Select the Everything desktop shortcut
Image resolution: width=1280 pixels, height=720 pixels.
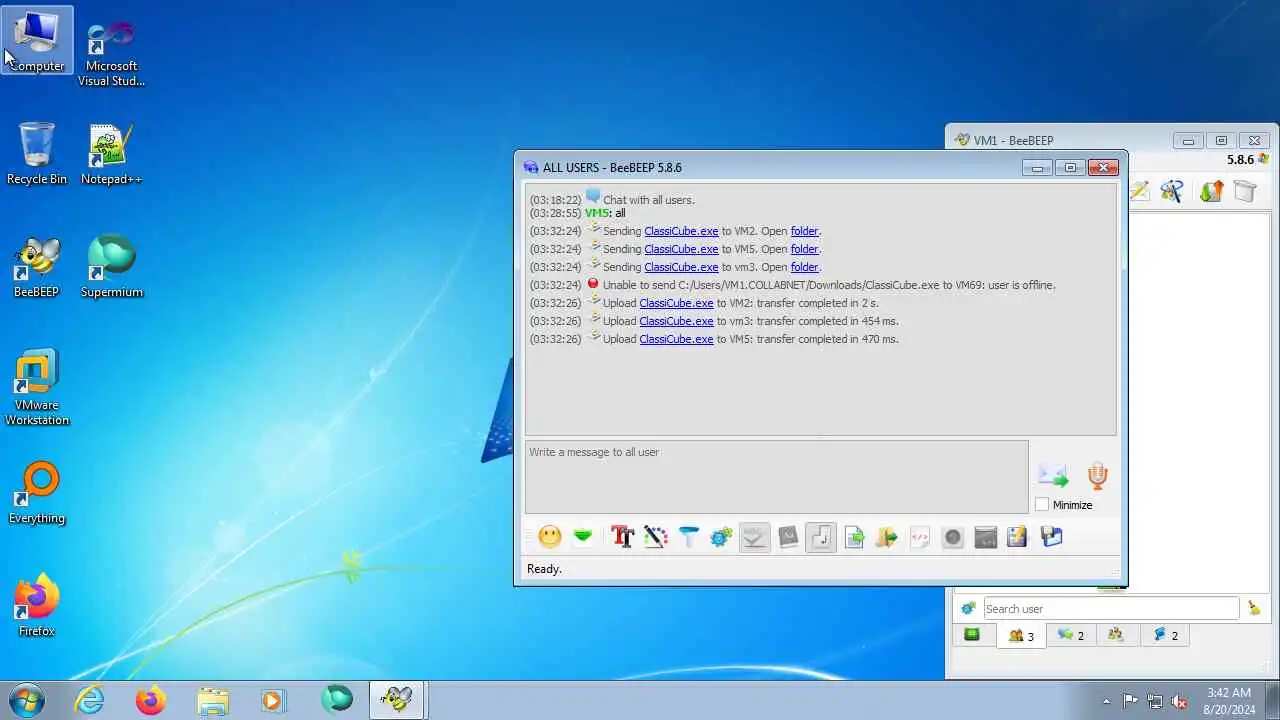(37, 494)
